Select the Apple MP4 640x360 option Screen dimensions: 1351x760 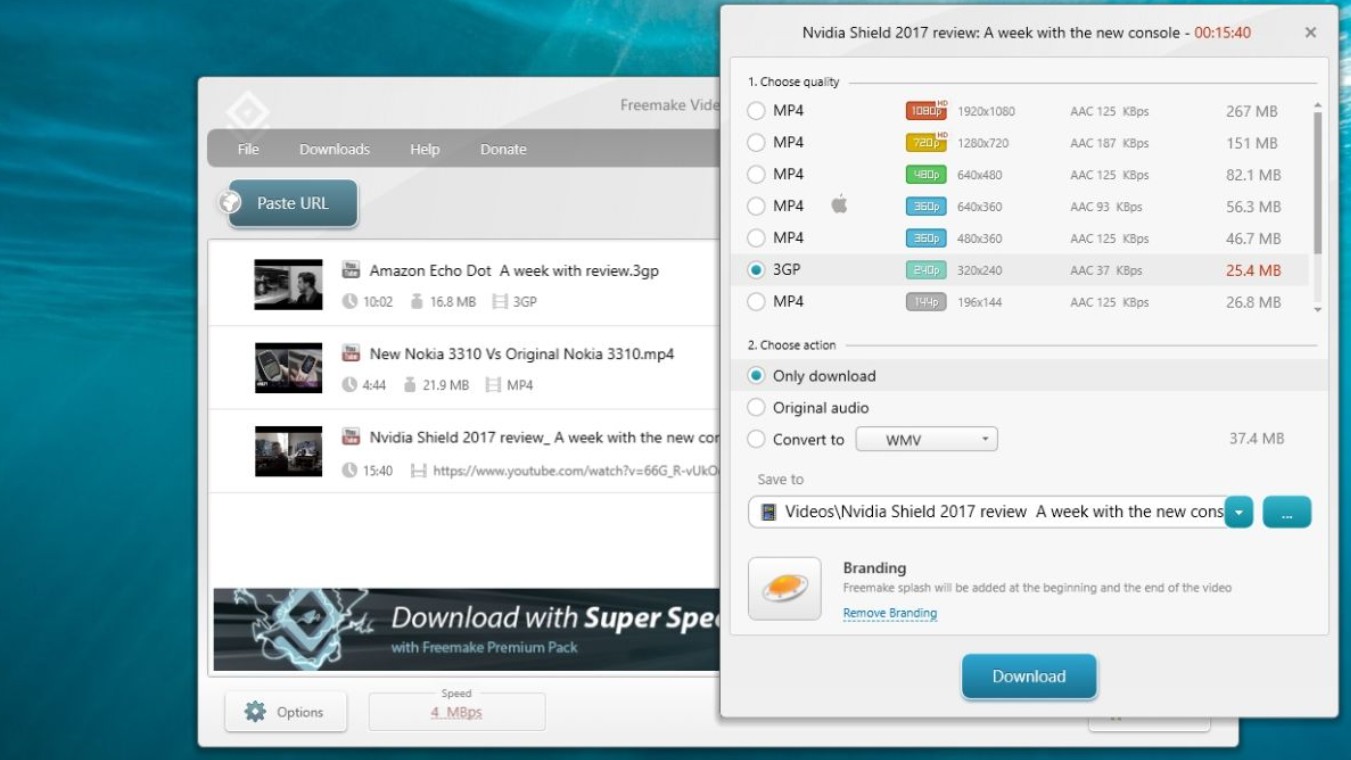(756, 206)
